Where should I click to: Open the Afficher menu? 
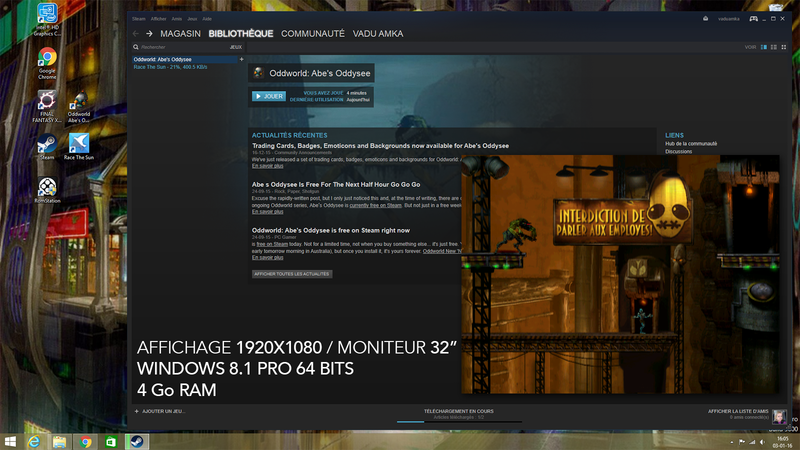tap(158, 19)
